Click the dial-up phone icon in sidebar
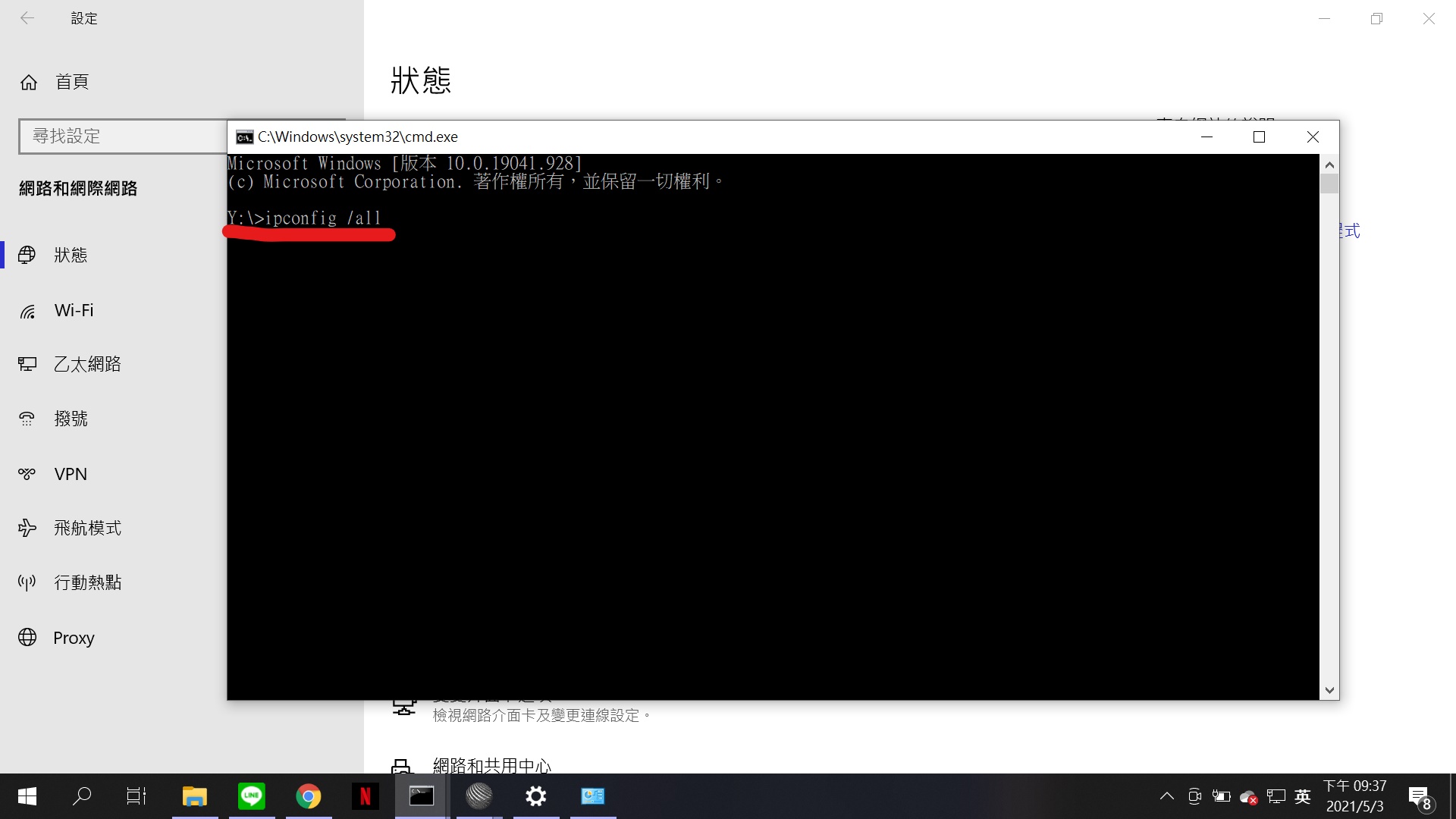Image resolution: width=1456 pixels, height=819 pixels. (27, 419)
